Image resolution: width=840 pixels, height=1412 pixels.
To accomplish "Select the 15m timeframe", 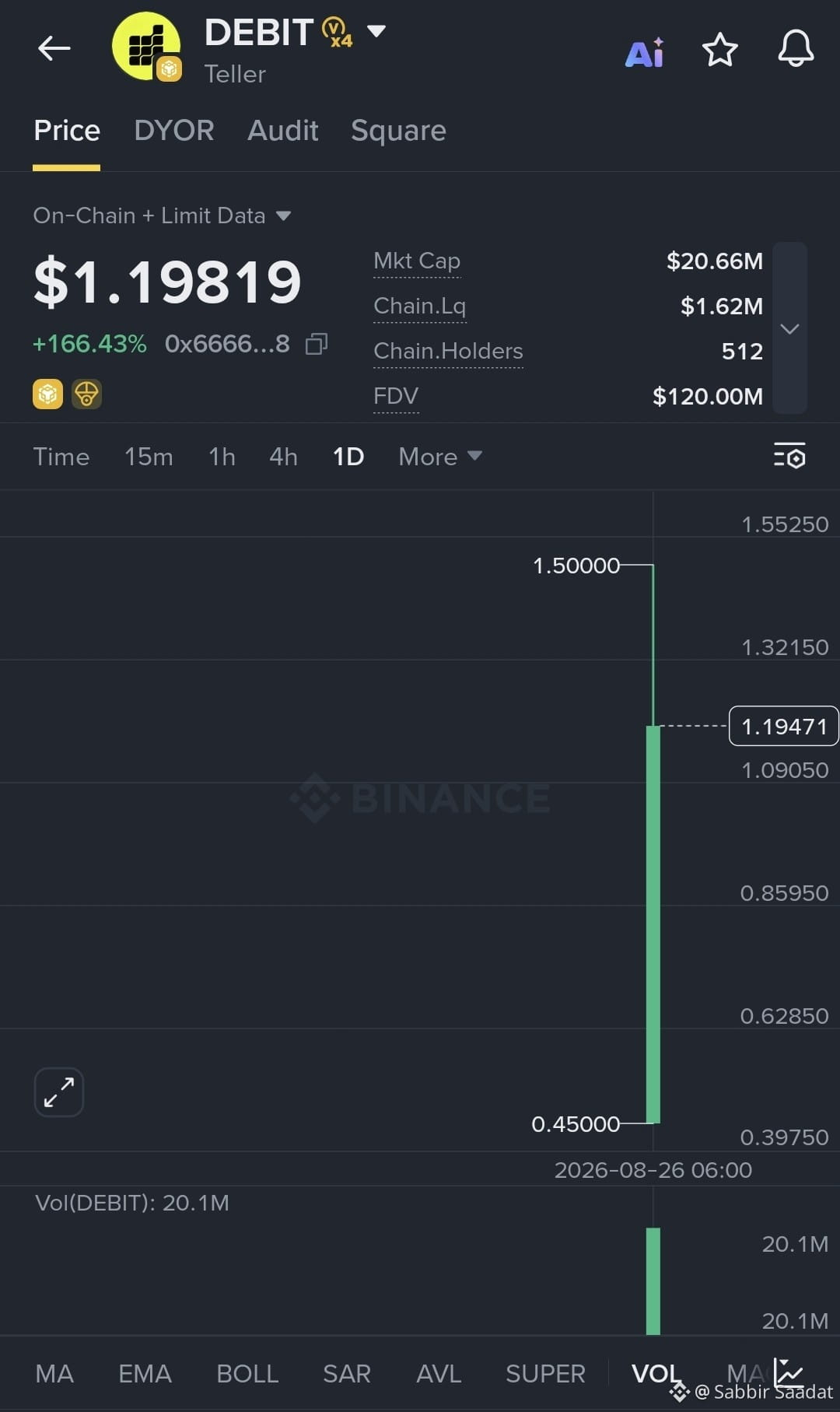I will pyautogui.click(x=149, y=457).
